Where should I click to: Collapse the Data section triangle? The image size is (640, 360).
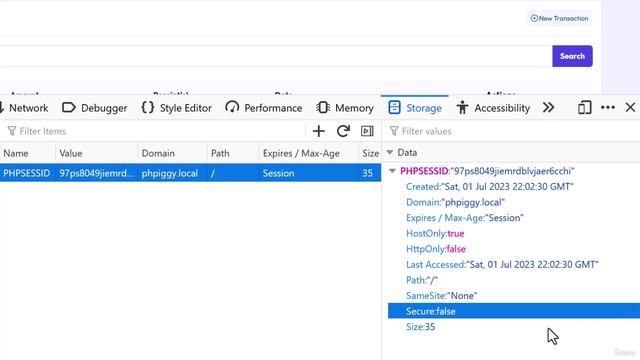[390, 152]
